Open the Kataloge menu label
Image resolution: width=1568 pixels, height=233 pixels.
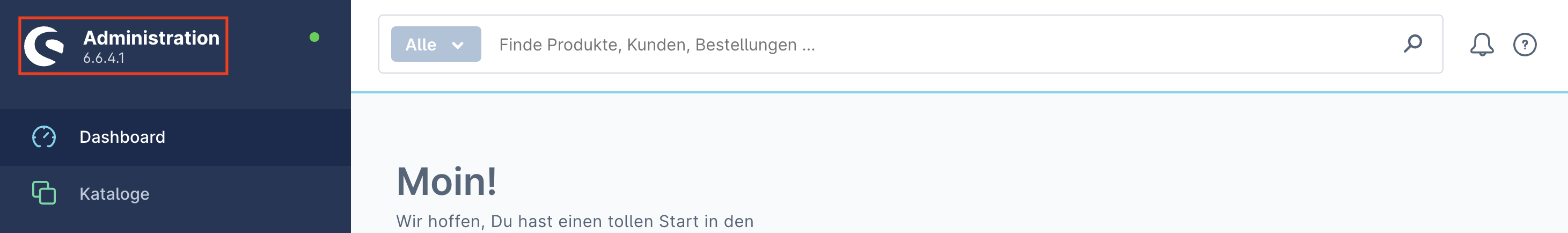pos(114,193)
